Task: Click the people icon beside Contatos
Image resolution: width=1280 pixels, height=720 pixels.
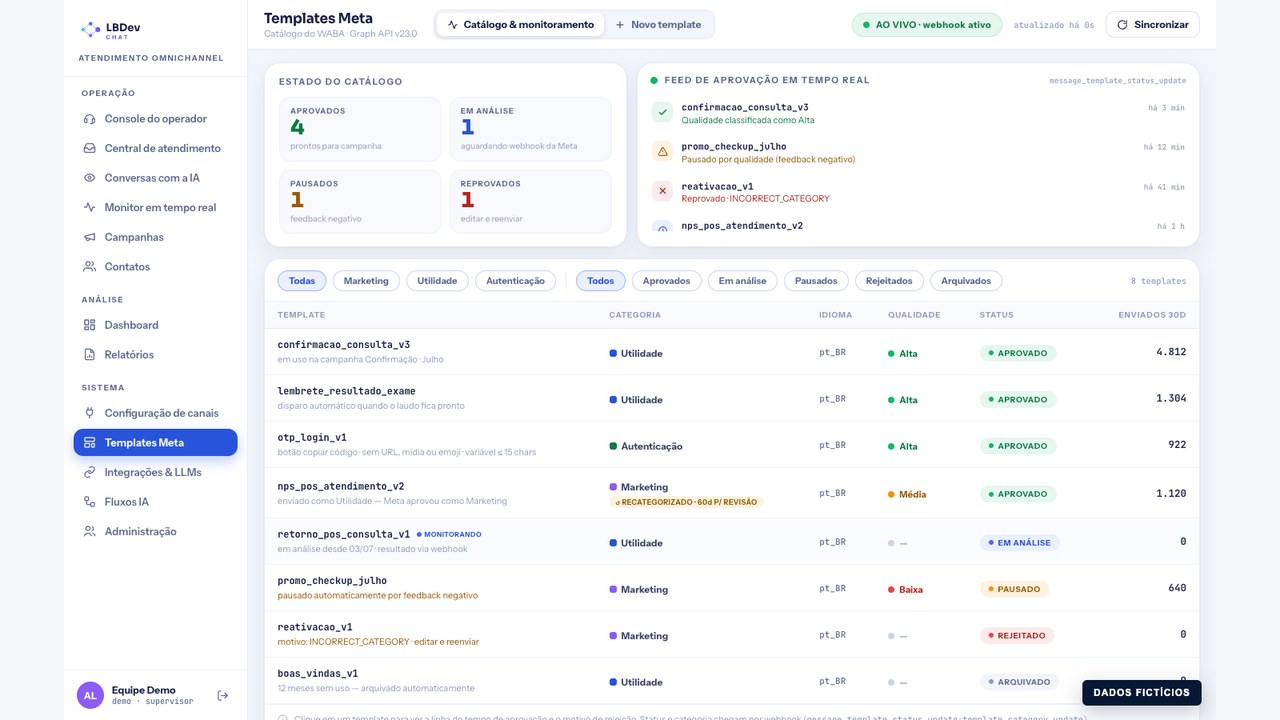Action: point(90,267)
